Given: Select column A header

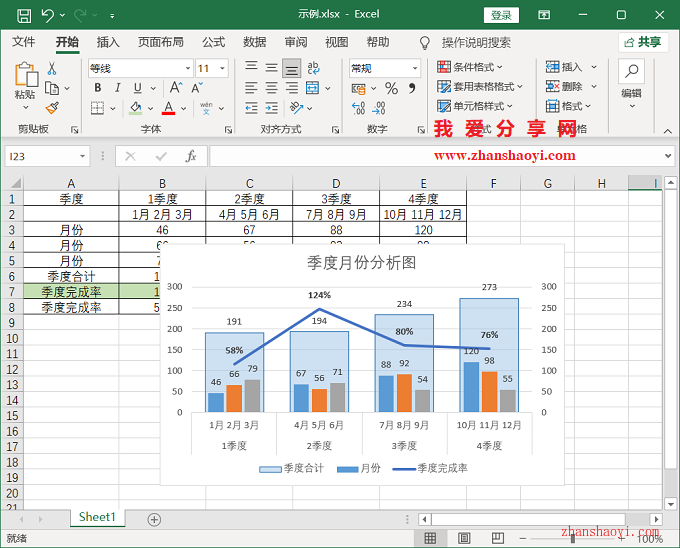Looking at the screenshot, I should 71,183.
